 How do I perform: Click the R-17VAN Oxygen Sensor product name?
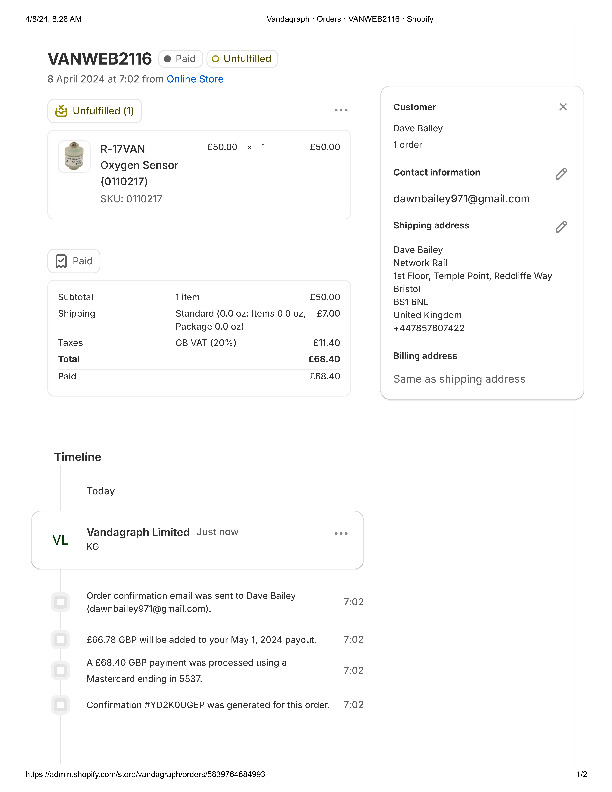(138, 165)
